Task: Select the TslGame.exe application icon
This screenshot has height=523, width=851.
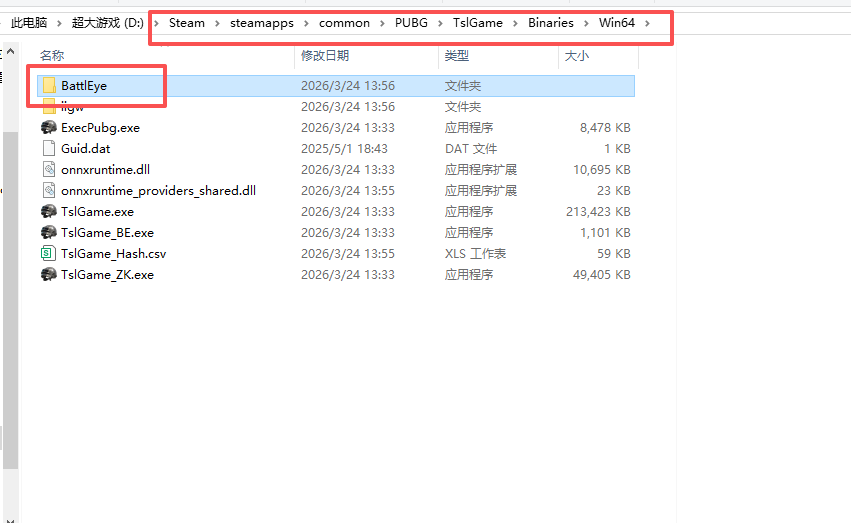Action: click(x=49, y=212)
